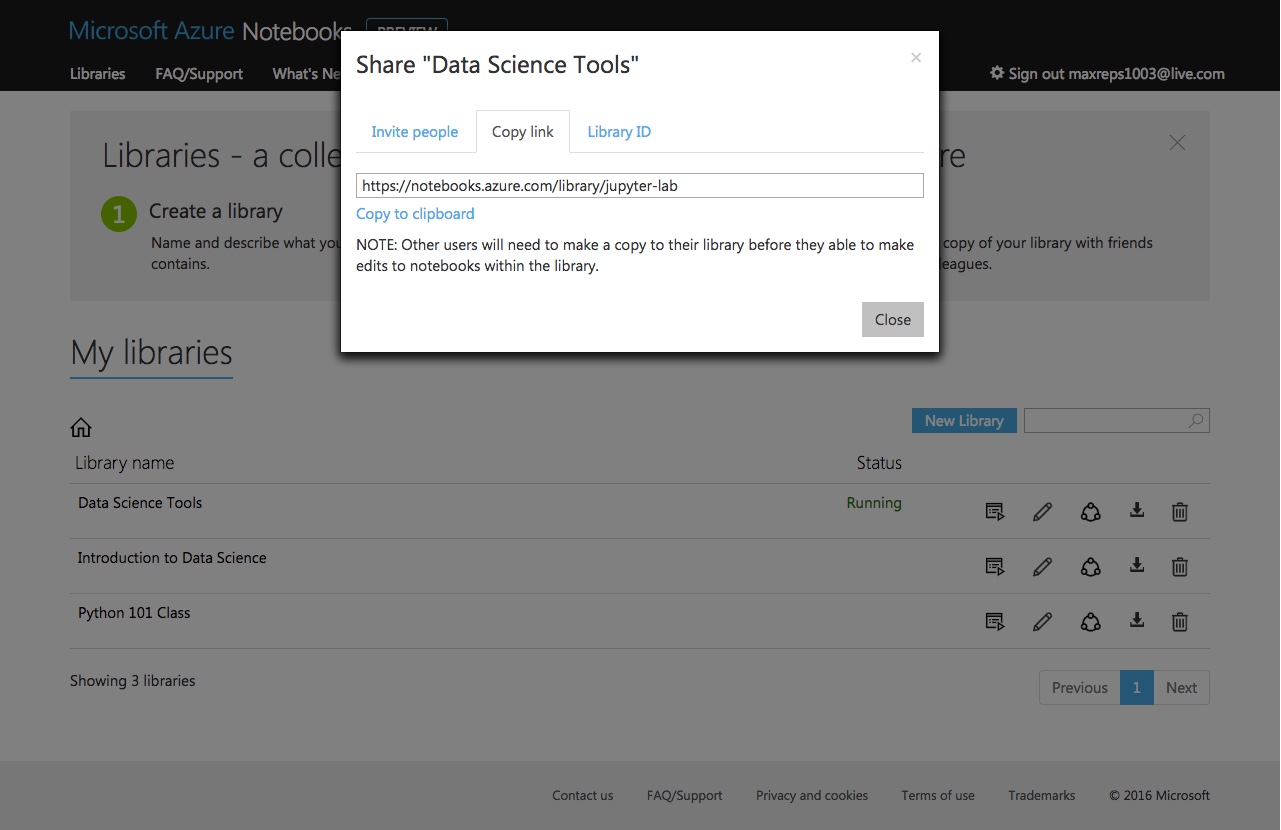Download the Data Science Tools library
The width and height of the screenshot is (1281, 830).
[1137, 511]
